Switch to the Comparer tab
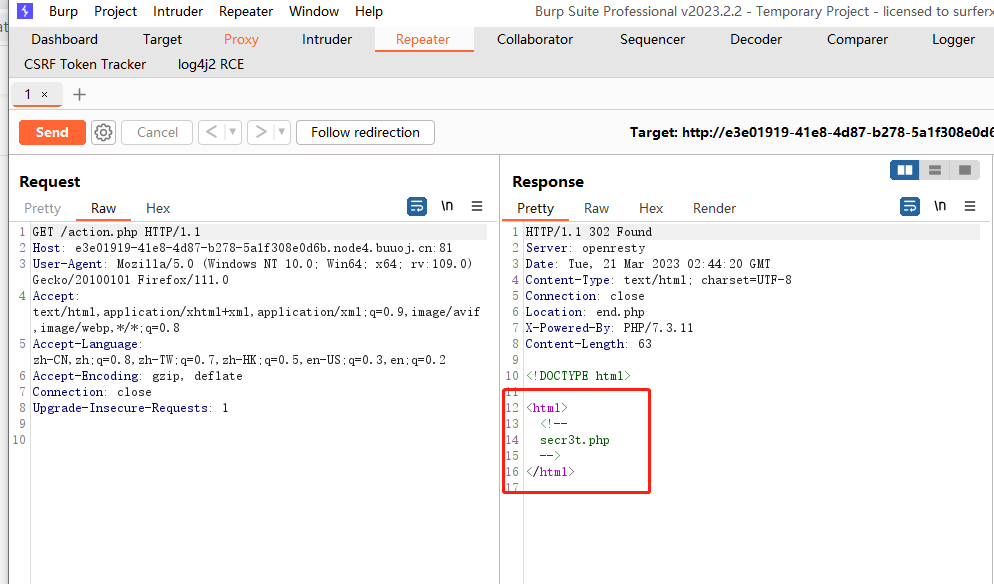The height and width of the screenshot is (584, 994). [858, 39]
